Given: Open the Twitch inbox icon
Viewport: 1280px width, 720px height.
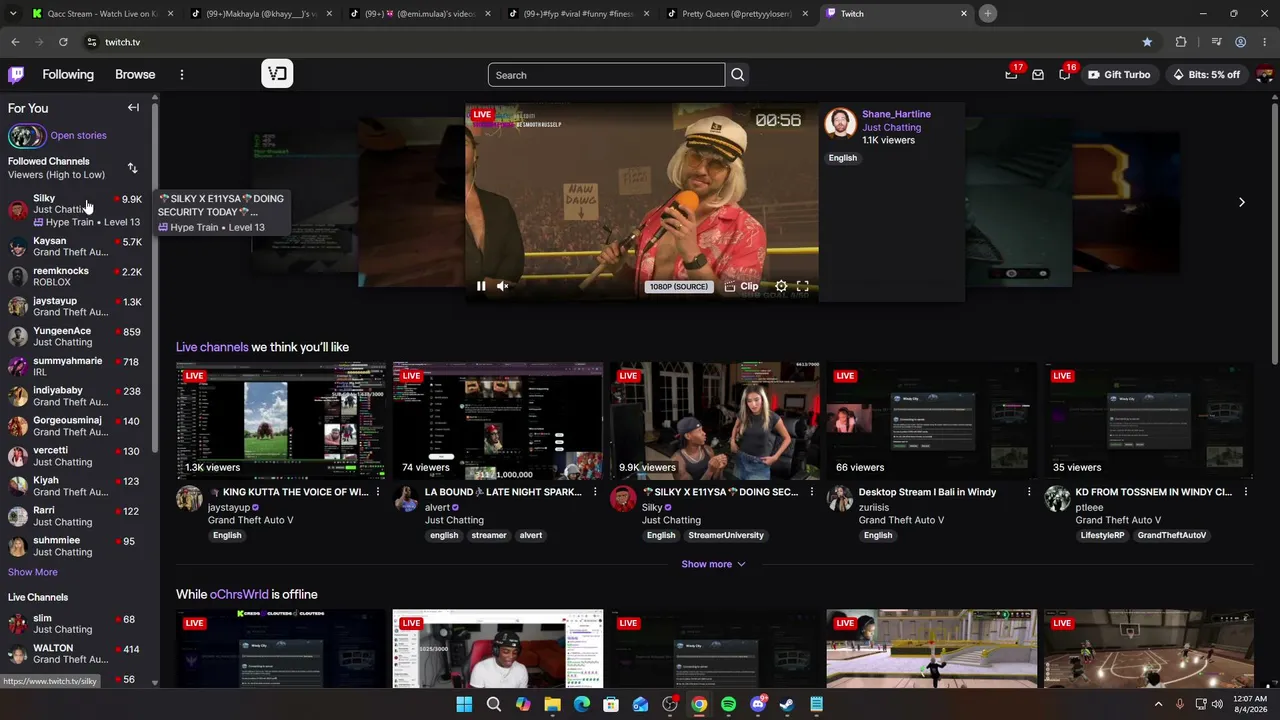Looking at the screenshot, I should click(1038, 75).
